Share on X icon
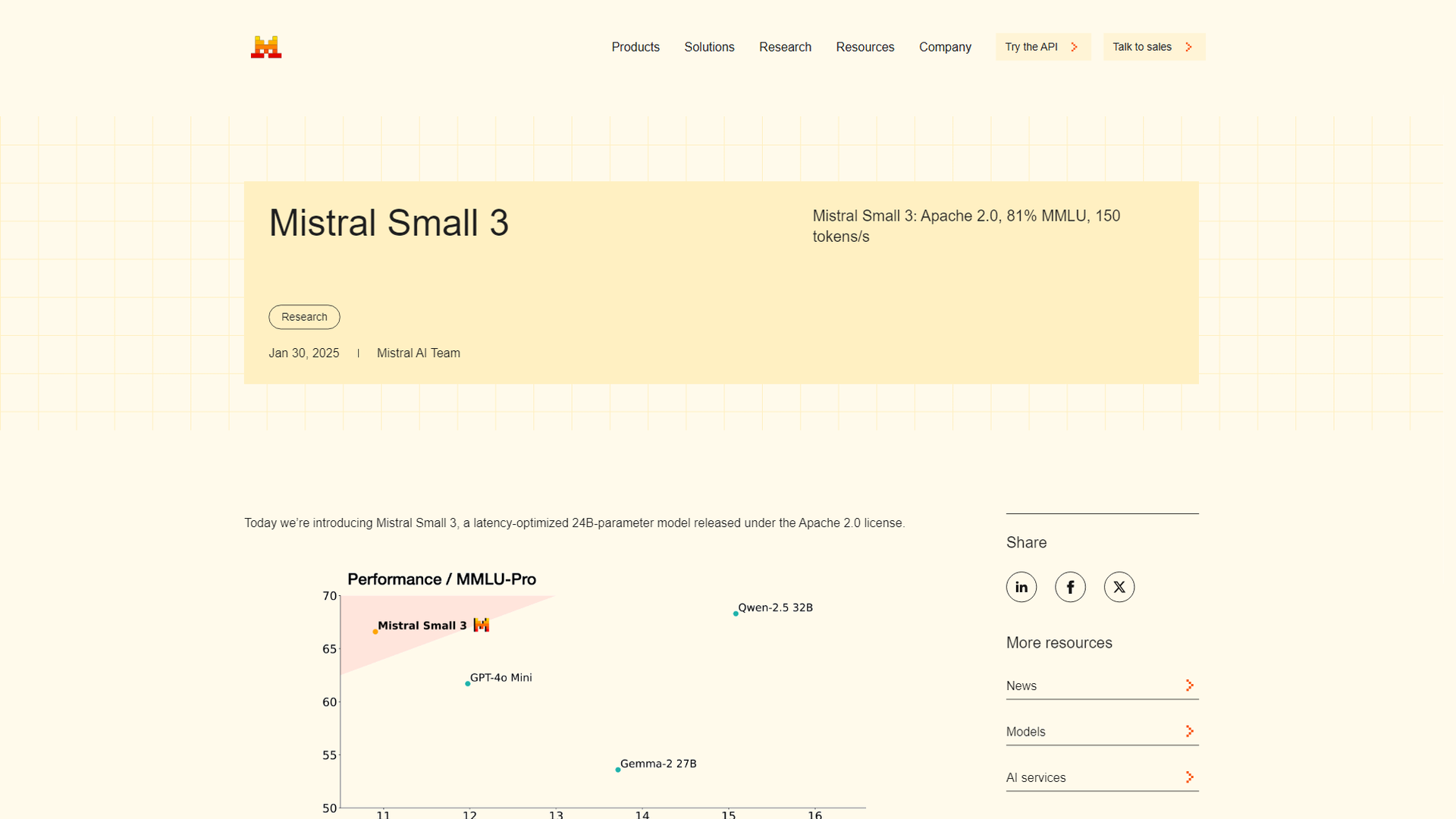The image size is (1456, 819). [1119, 587]
